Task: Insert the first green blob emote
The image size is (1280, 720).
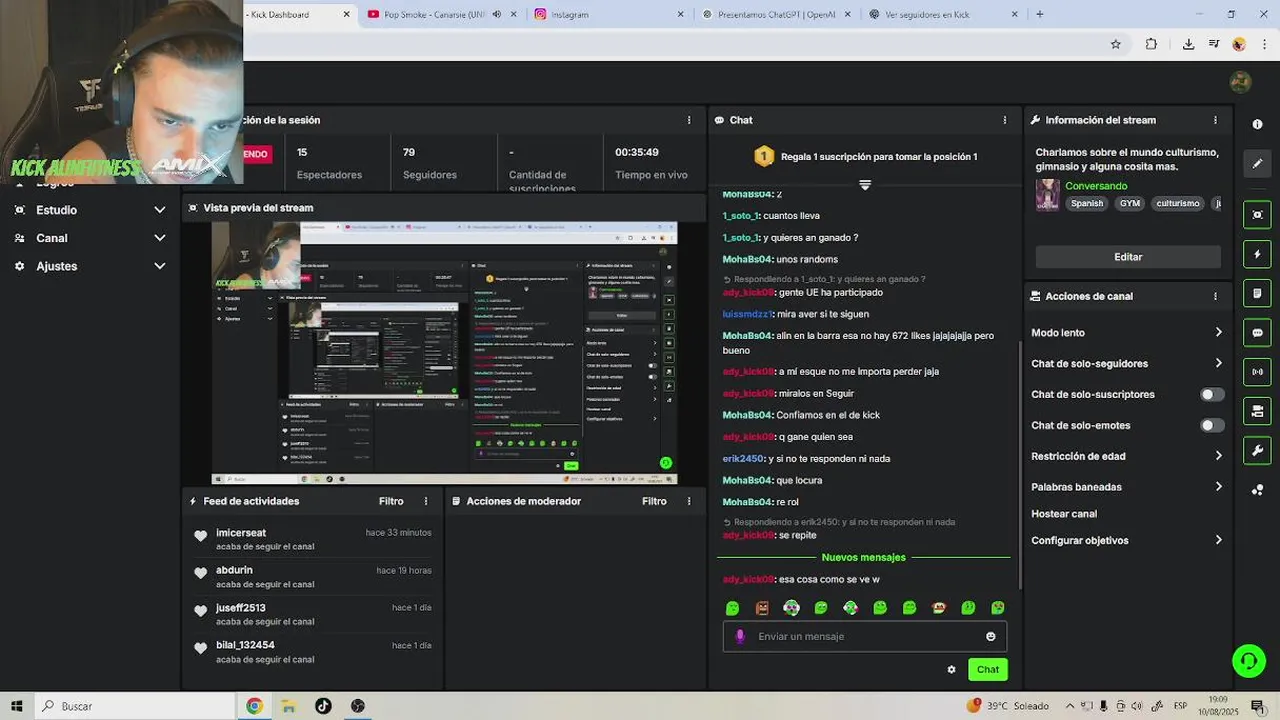Action: (732, 608)
